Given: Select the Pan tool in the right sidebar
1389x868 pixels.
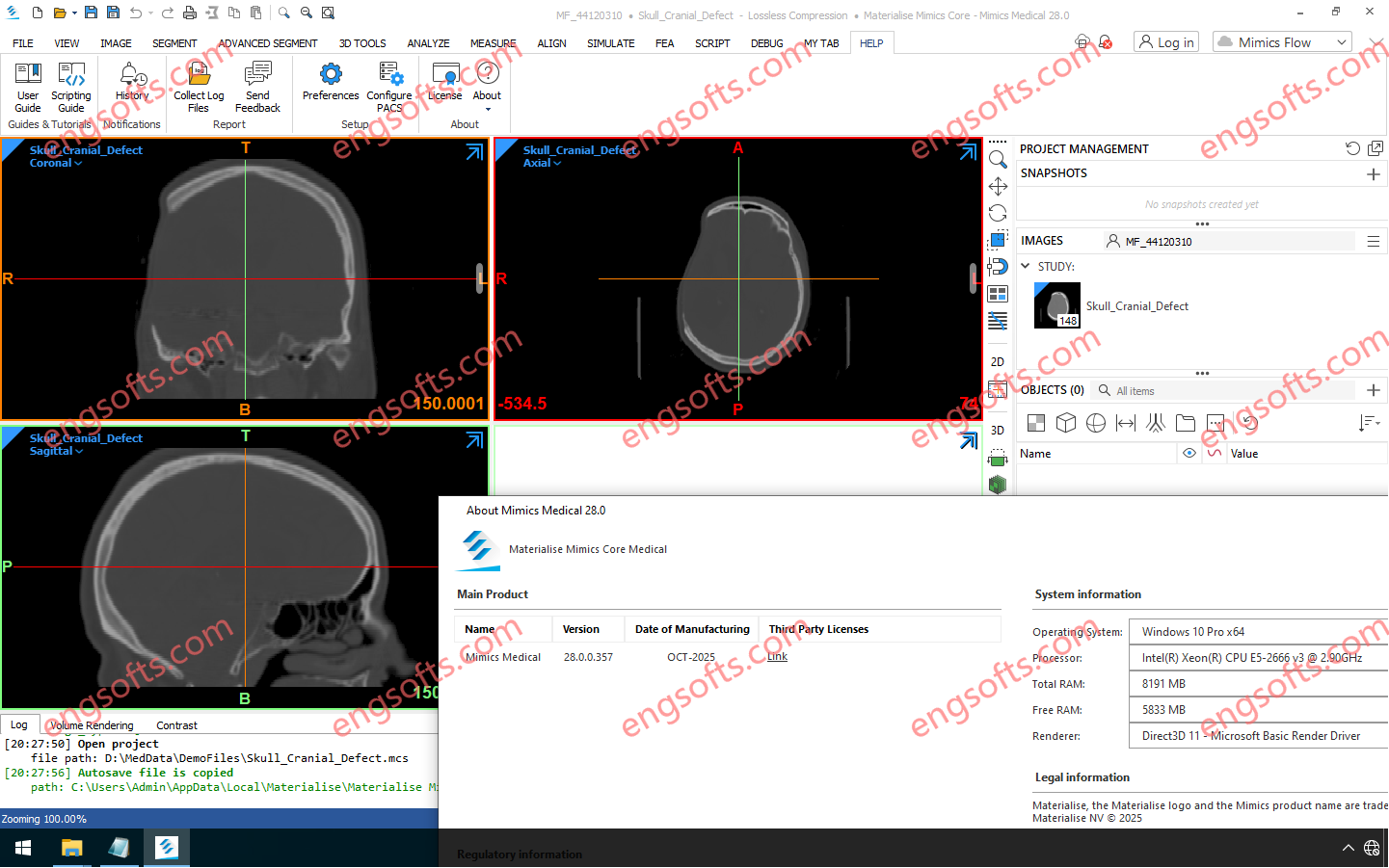Looking at the screenshot, I should tap(998, 186).
